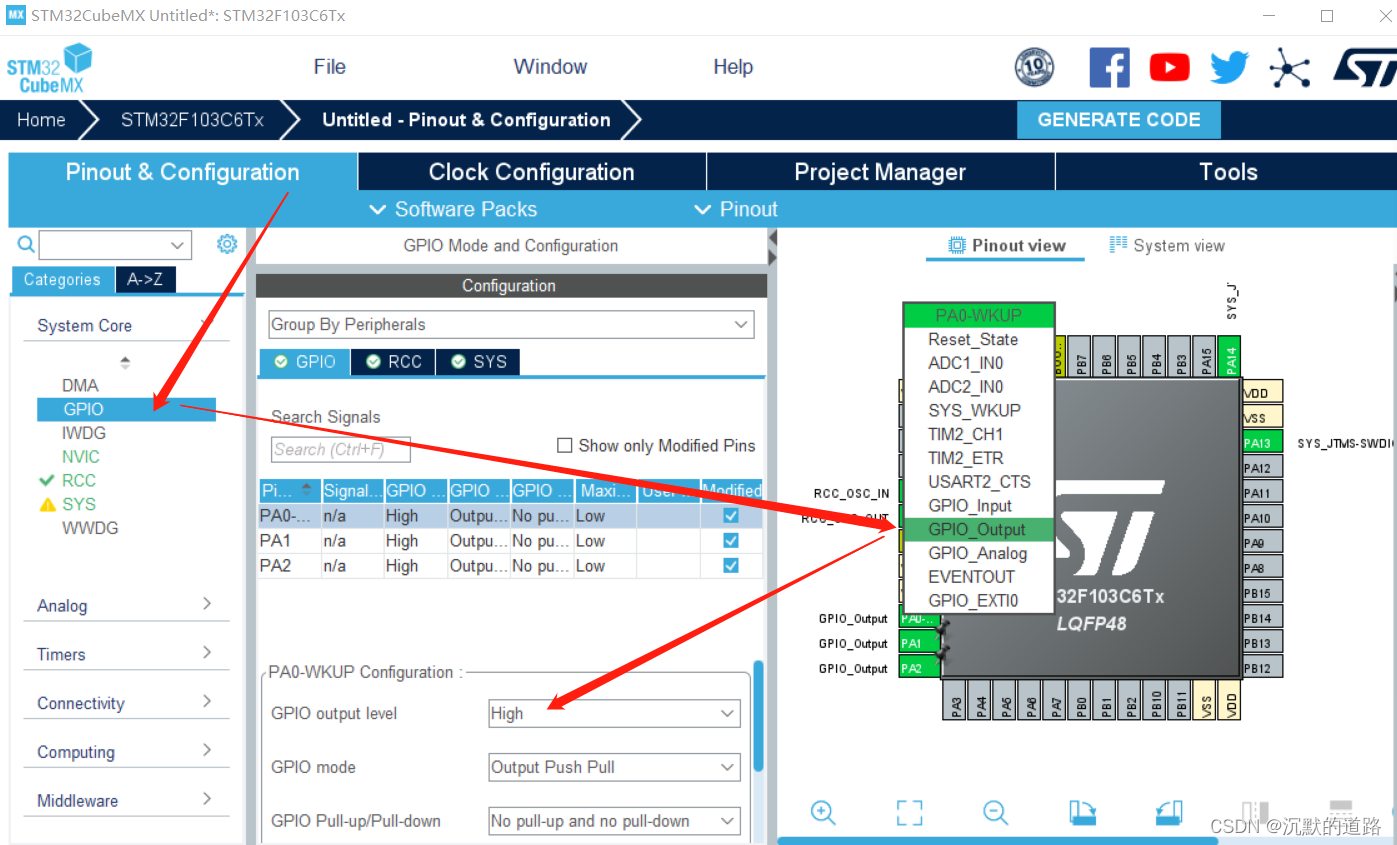Click the ST community network icon
This screenshot has height=845, width=1397.
[x=1289, y=68]
